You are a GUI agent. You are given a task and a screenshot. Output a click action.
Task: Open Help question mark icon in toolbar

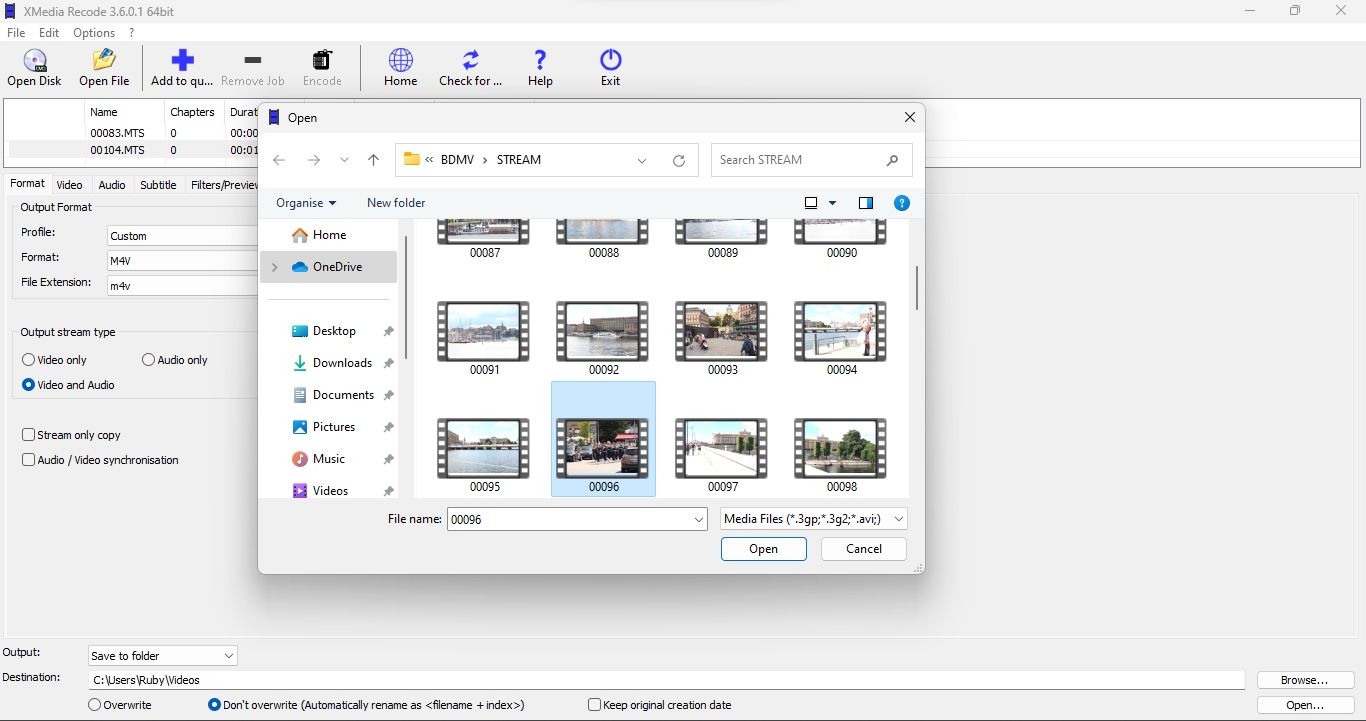tap(540, 62)
